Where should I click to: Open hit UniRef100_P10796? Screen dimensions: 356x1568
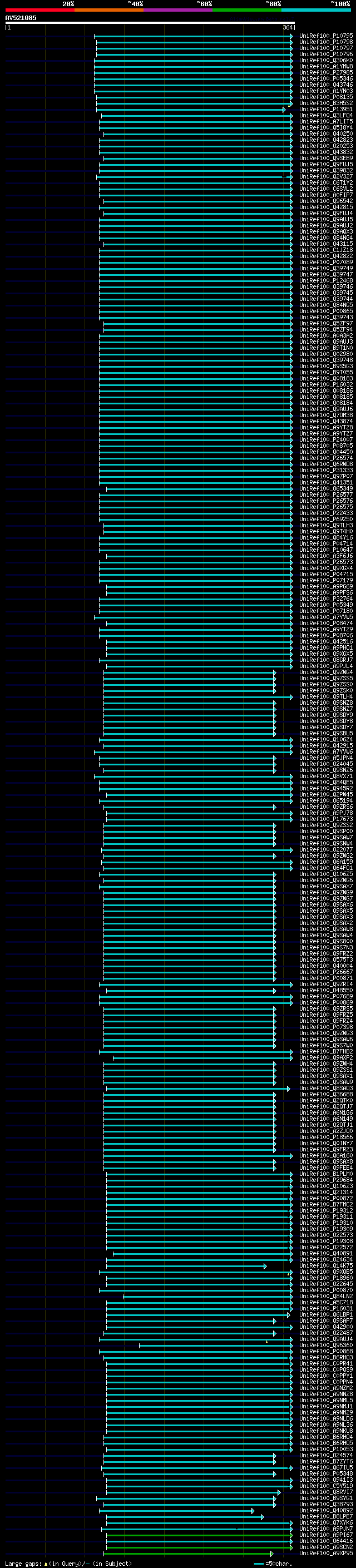(325, 54)
